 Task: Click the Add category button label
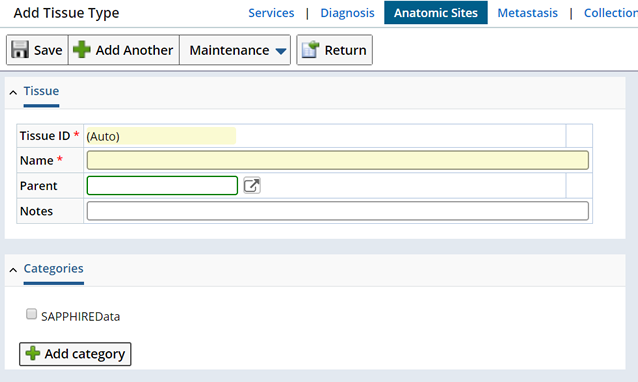point(85,354)
